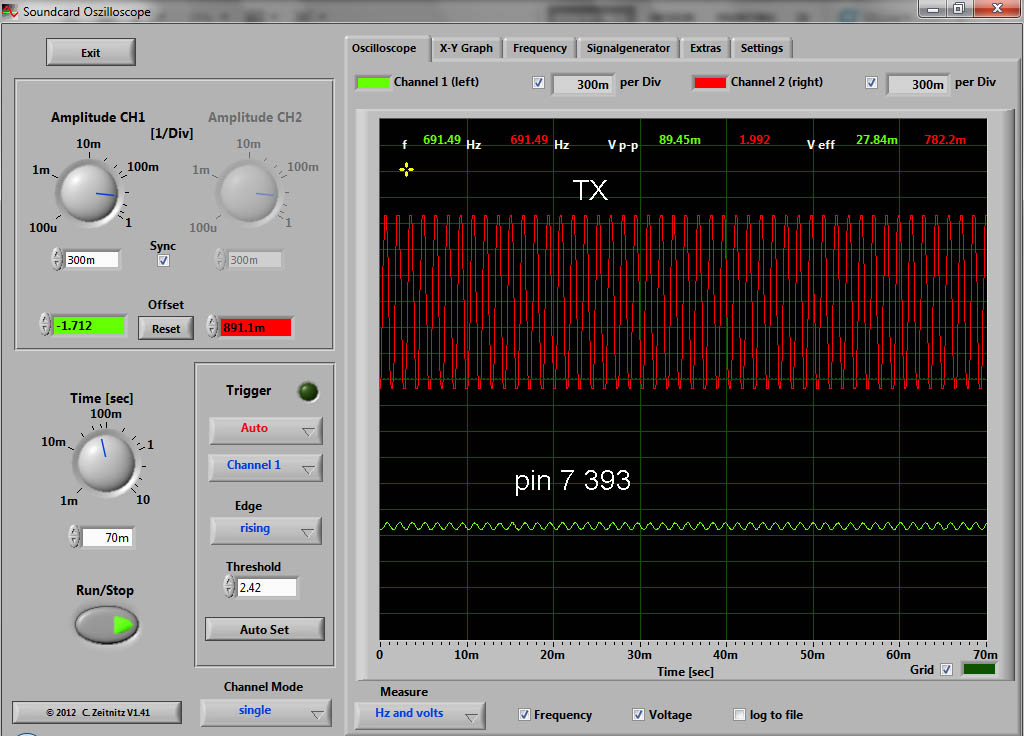
Task: Open the Edge rising dropdown
Action: (265, 530)
